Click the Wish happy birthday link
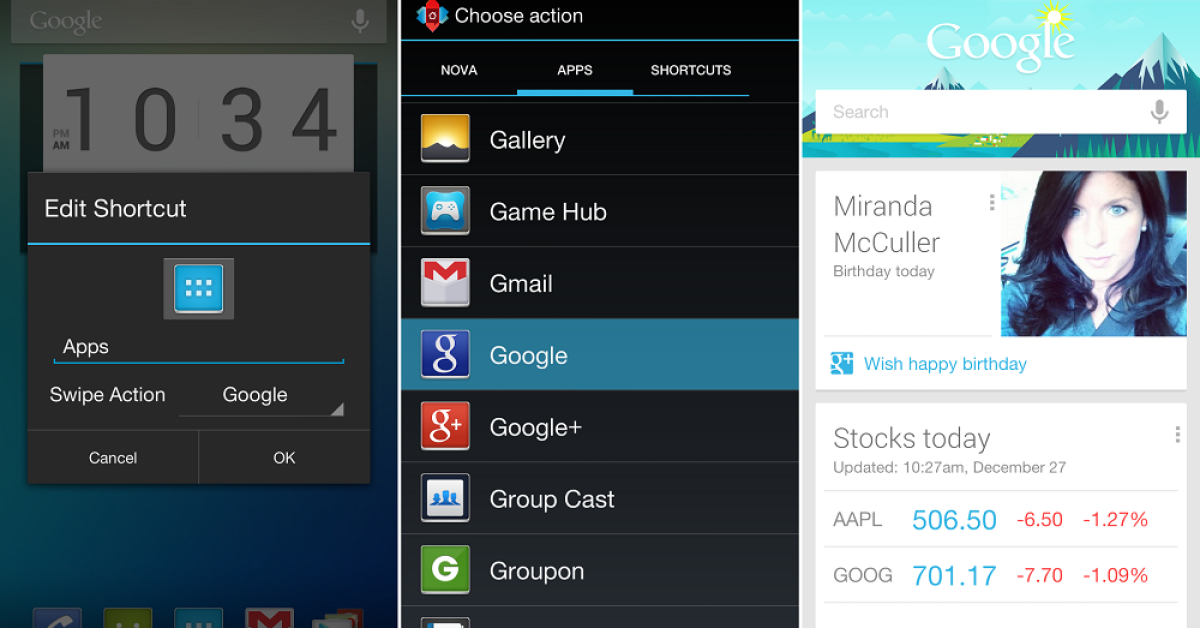The image size is (1200, 628). (944, 364)
